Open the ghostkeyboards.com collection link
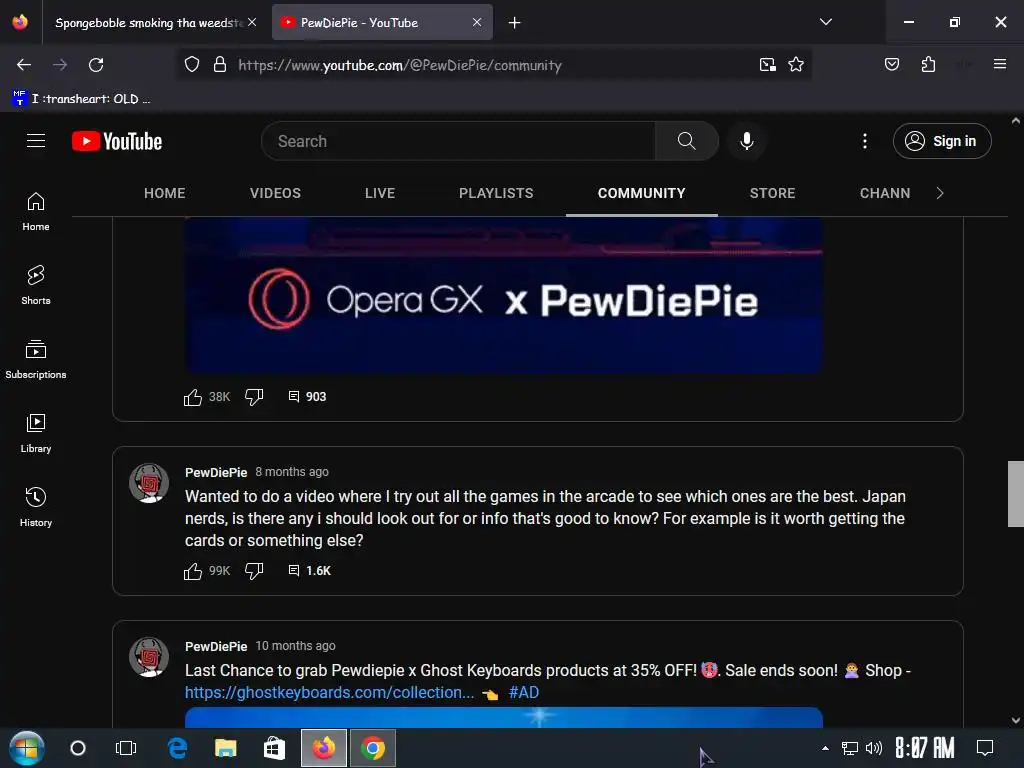This screenshot has width=1024, height=768. (x=330, y=692)
